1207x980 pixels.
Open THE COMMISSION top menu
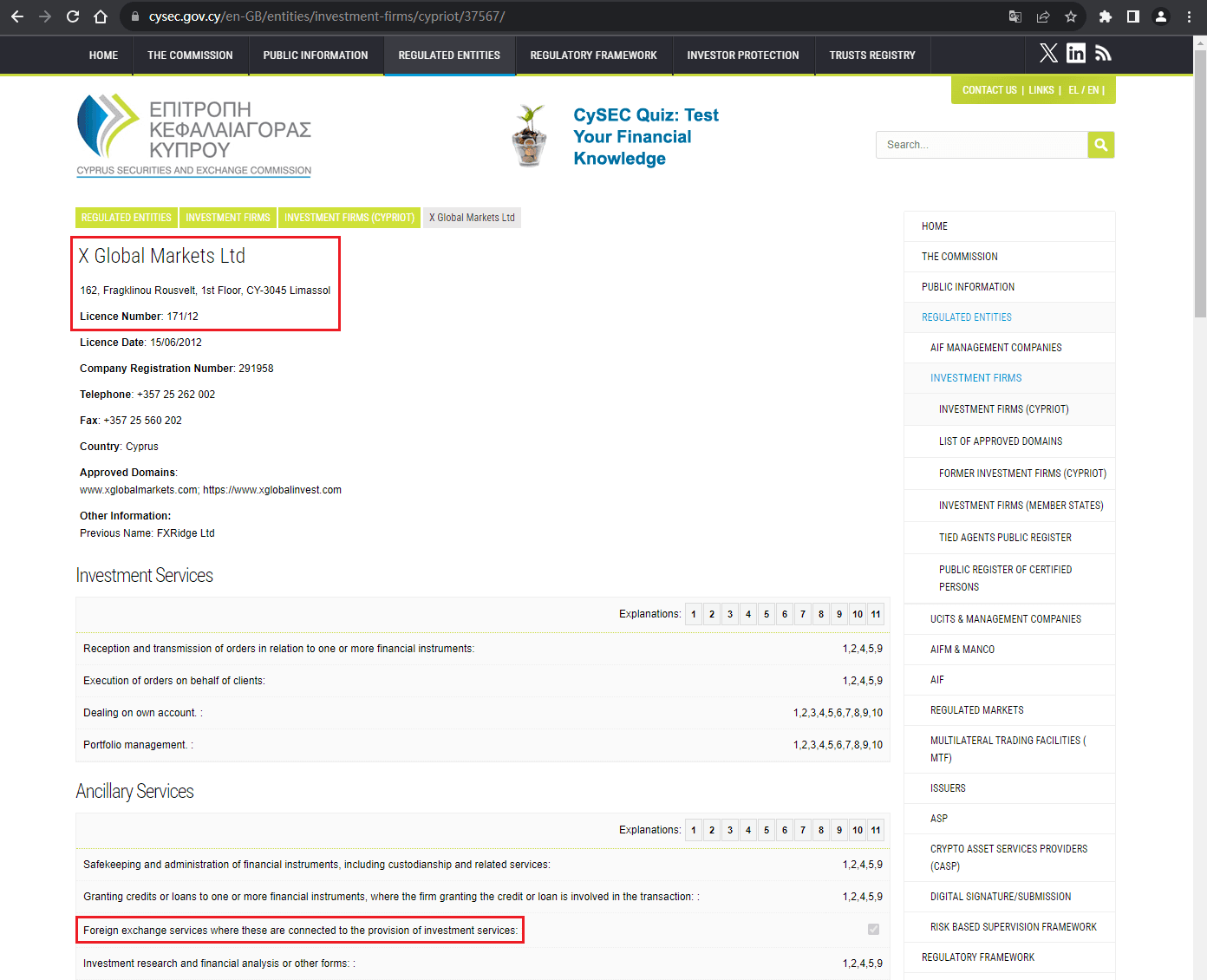[190, 56]
